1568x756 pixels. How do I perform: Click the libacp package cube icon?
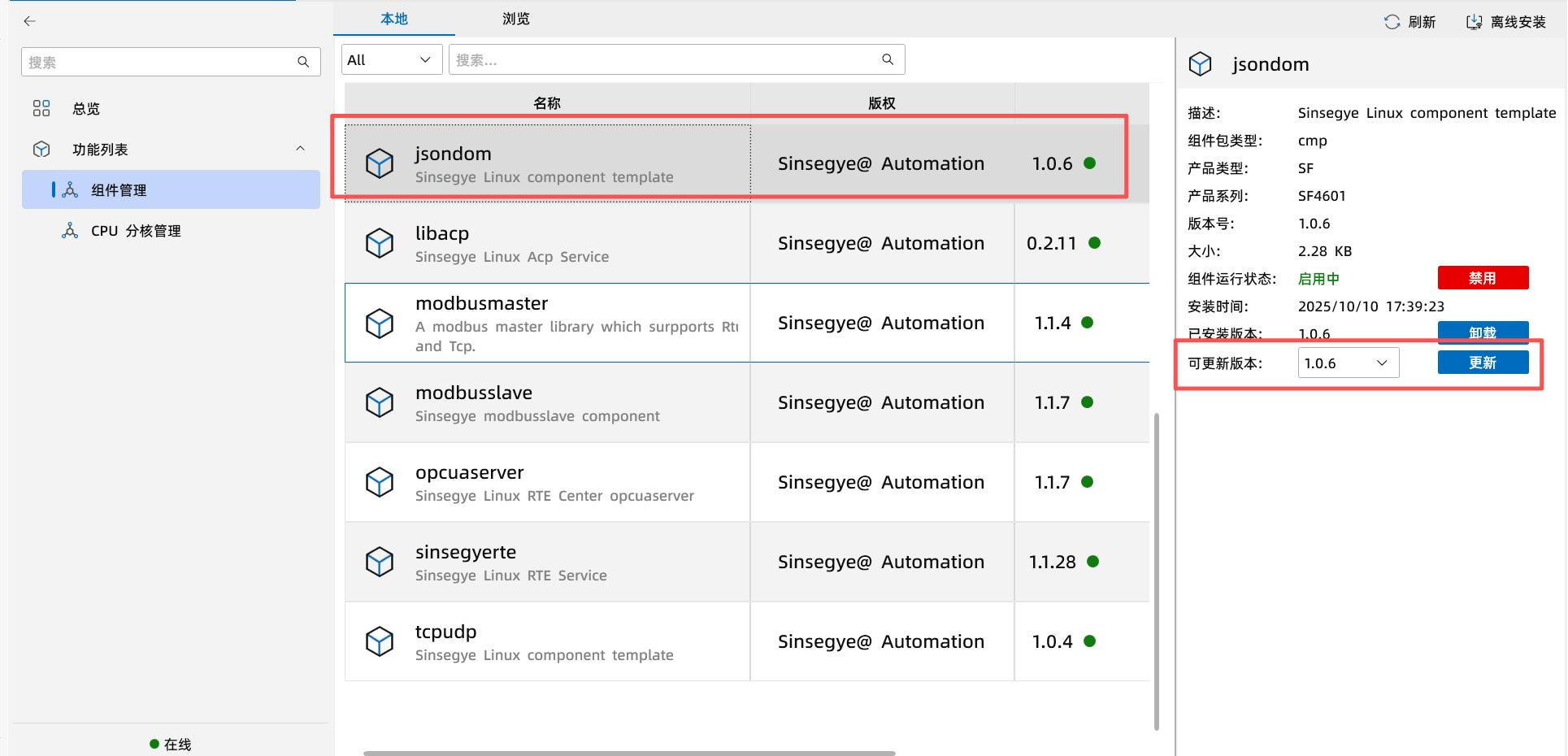[380, 243]
